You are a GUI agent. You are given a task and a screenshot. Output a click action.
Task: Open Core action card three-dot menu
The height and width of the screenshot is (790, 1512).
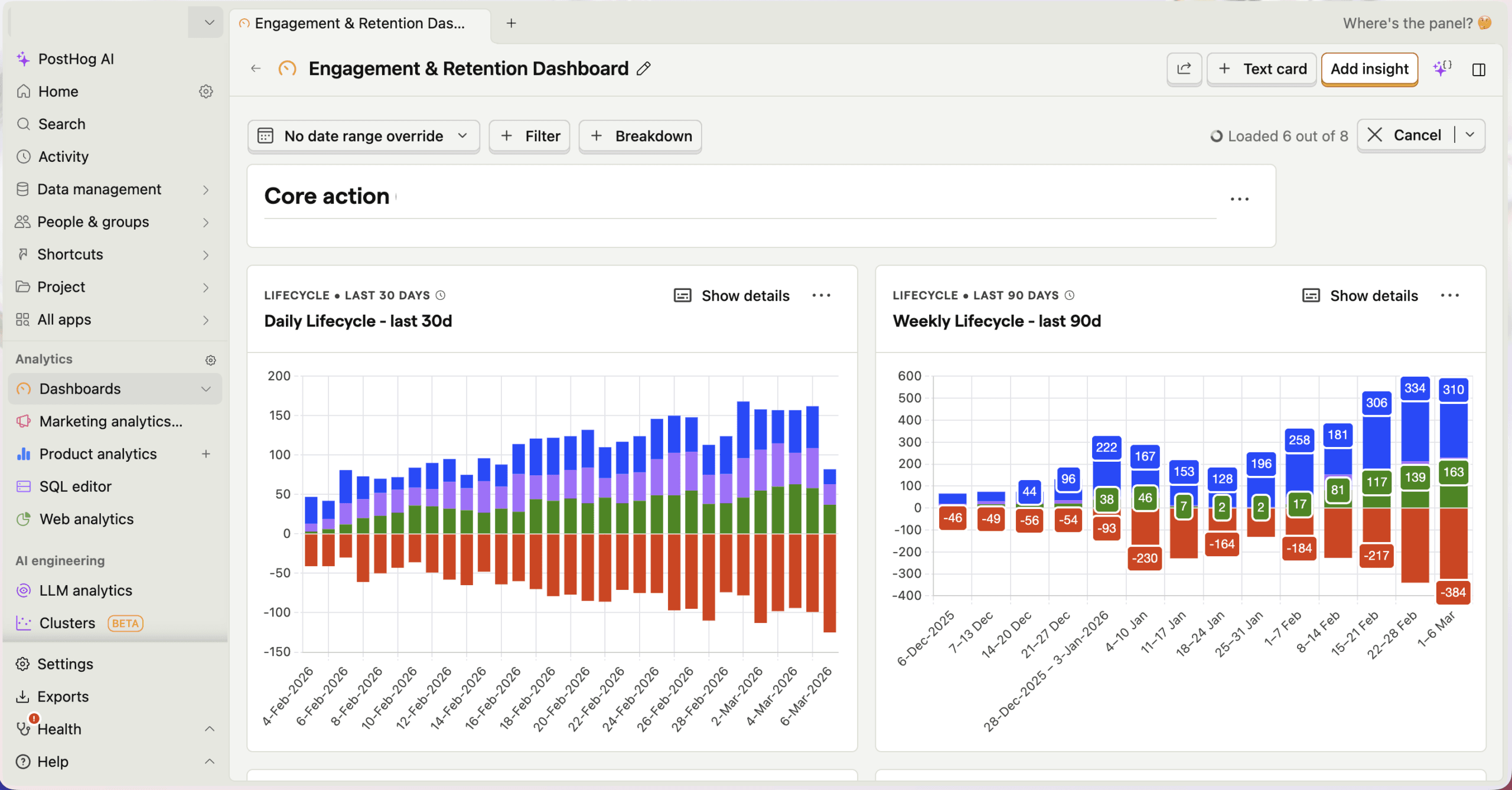1239,199
